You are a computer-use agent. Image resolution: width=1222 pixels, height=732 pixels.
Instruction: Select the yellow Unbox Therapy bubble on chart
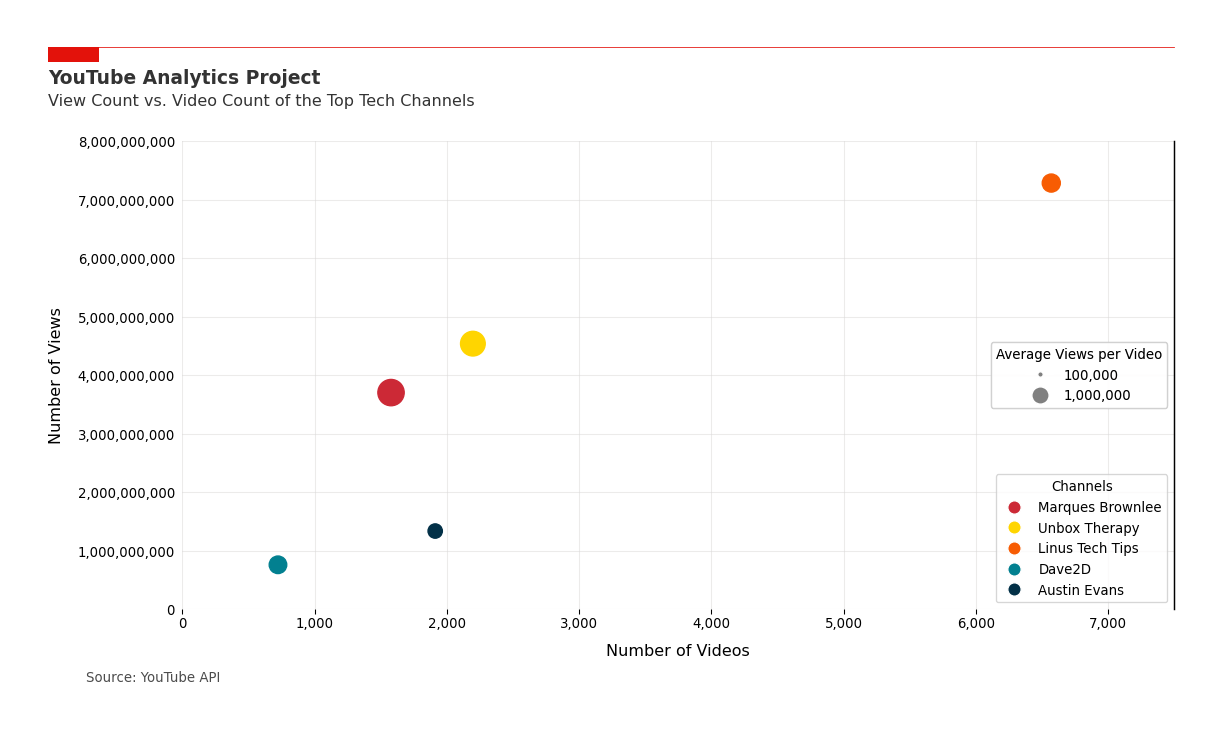pos(473,344)
